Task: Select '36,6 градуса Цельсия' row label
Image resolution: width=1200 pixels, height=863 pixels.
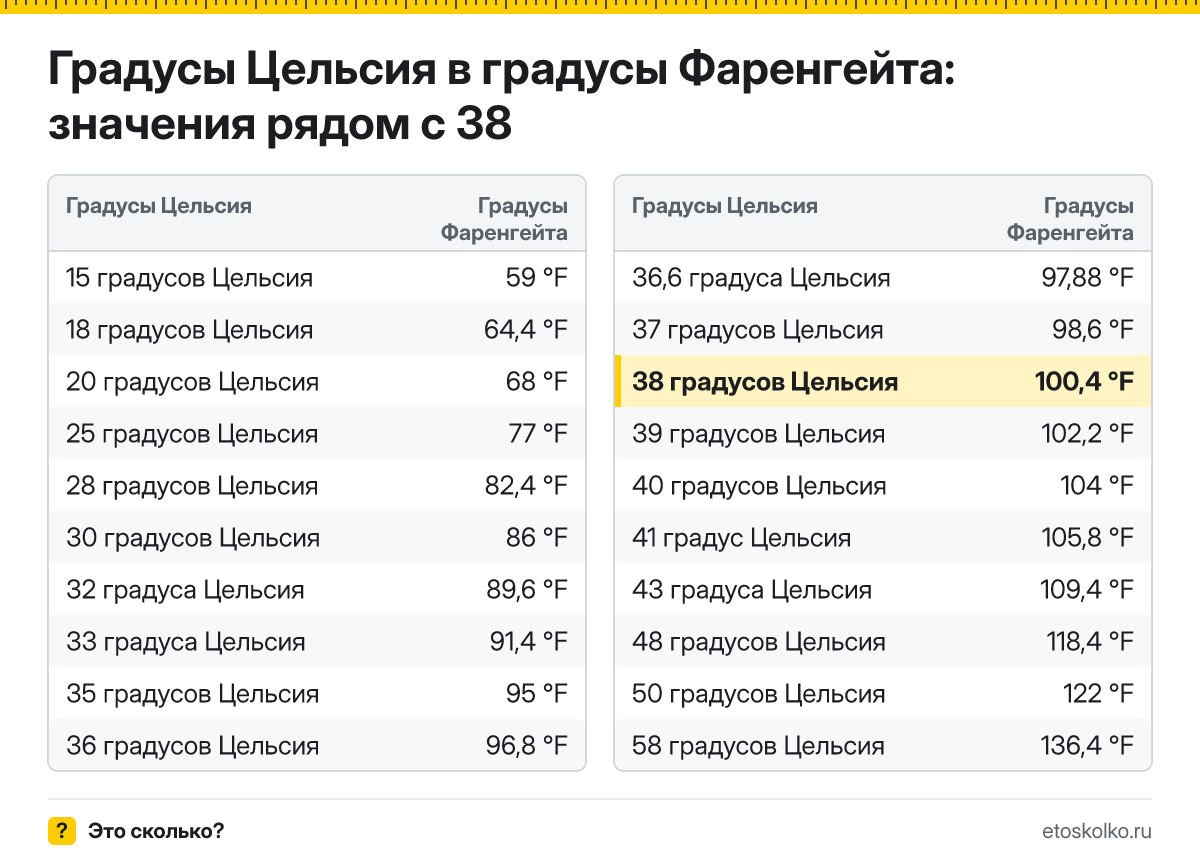Action: (761, 278)
